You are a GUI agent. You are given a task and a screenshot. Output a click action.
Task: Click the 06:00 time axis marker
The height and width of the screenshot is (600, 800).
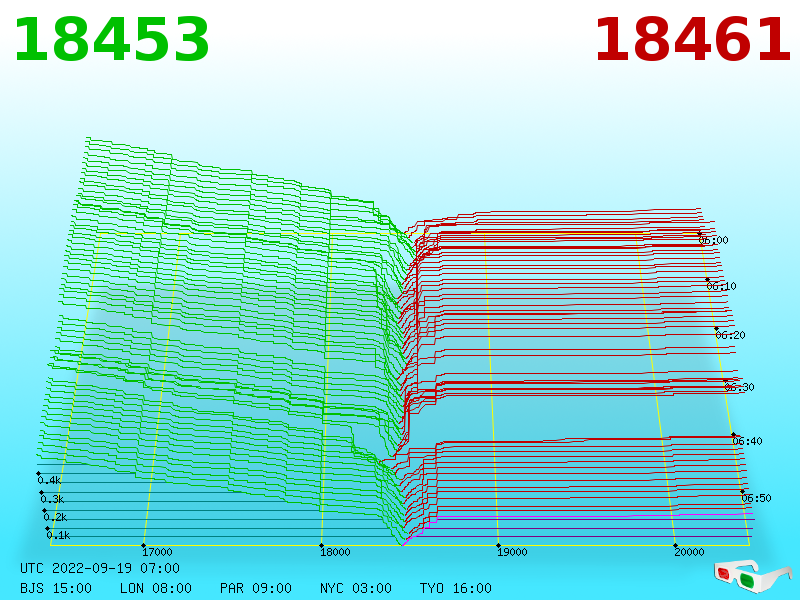713,240
